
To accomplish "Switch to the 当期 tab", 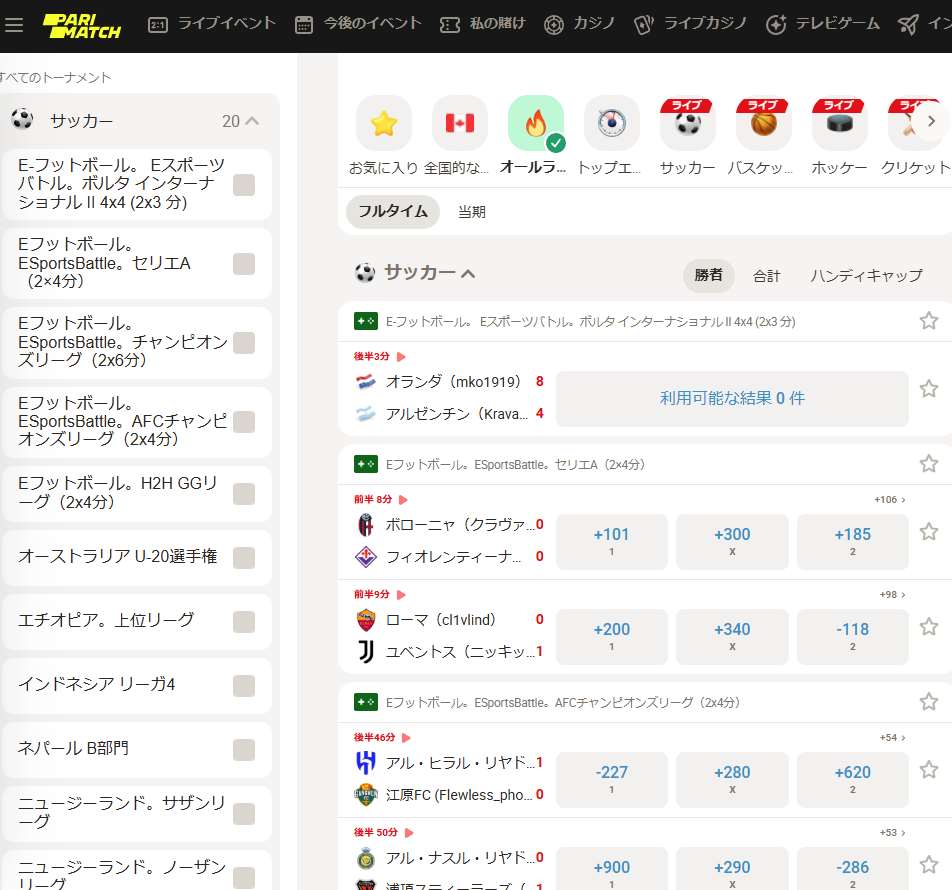I will pyautogui.click(x=471, y=212).
